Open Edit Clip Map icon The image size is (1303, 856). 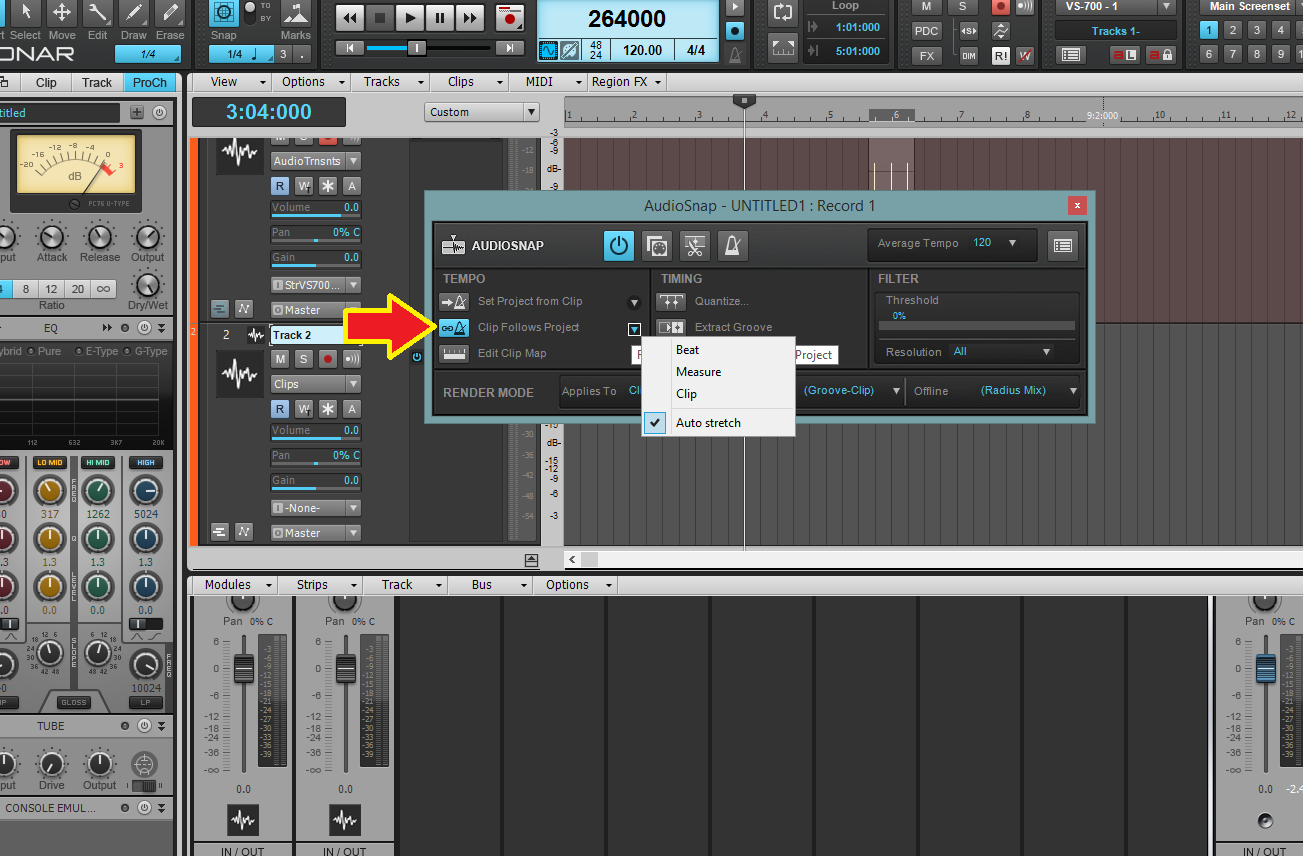pyautogui.click(x=454, y=353)
